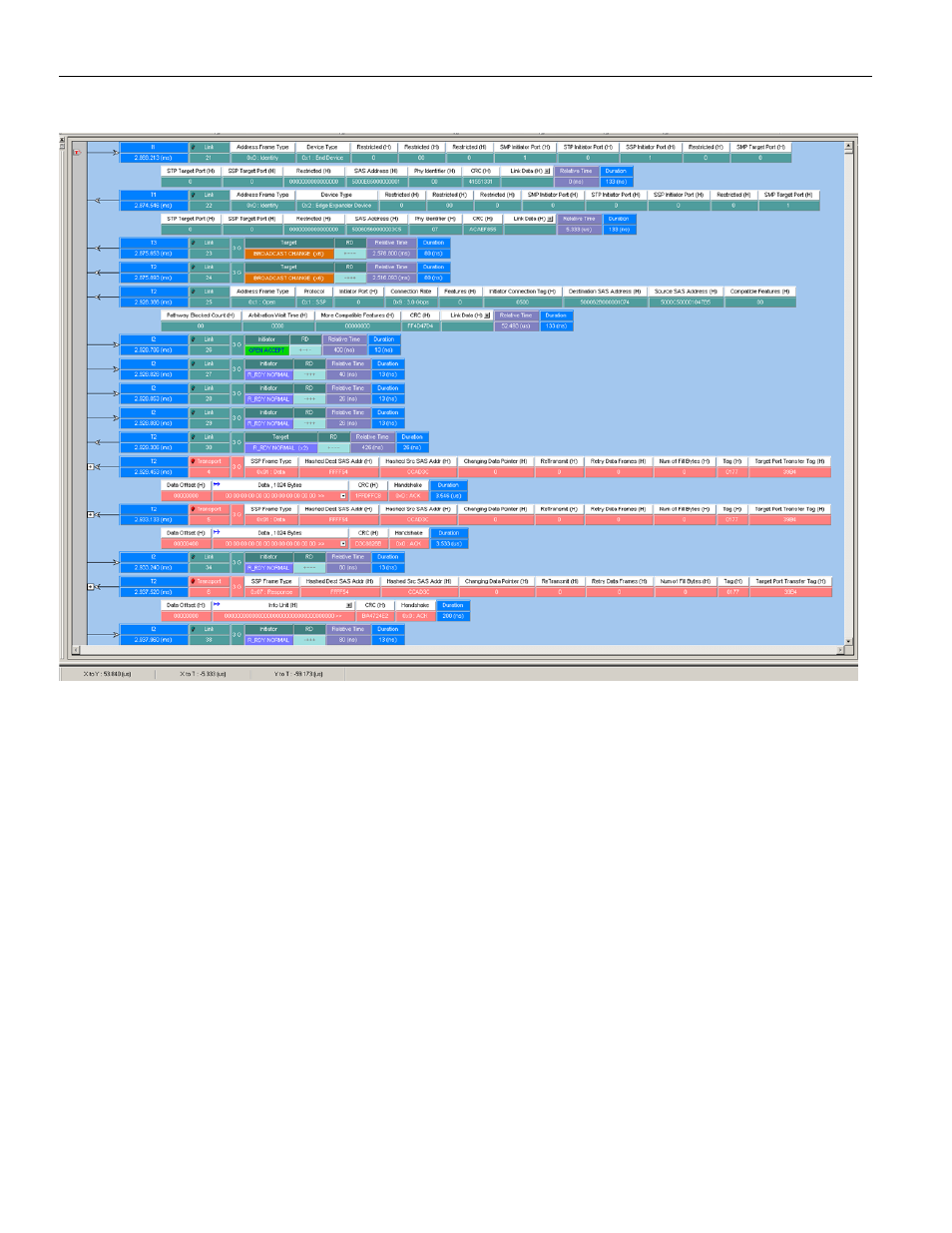This screenshot has width=952, height=1233.
Task: Click the Link packet number 34 cell
Action: [x=209, y=568]
